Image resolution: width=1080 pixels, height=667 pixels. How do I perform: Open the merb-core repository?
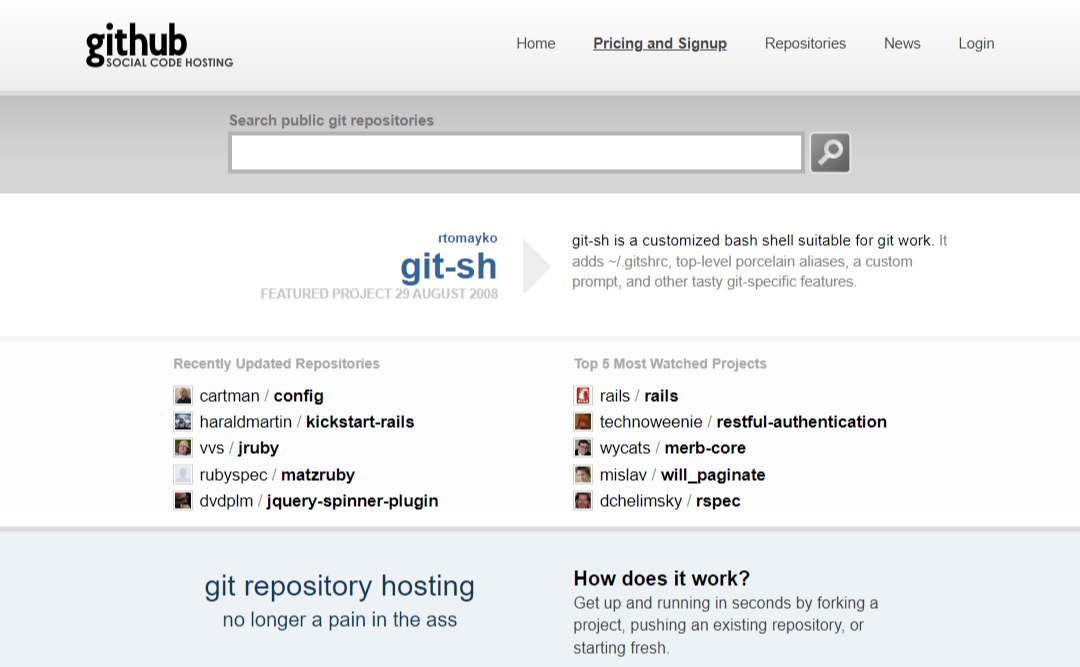point(705,448)
